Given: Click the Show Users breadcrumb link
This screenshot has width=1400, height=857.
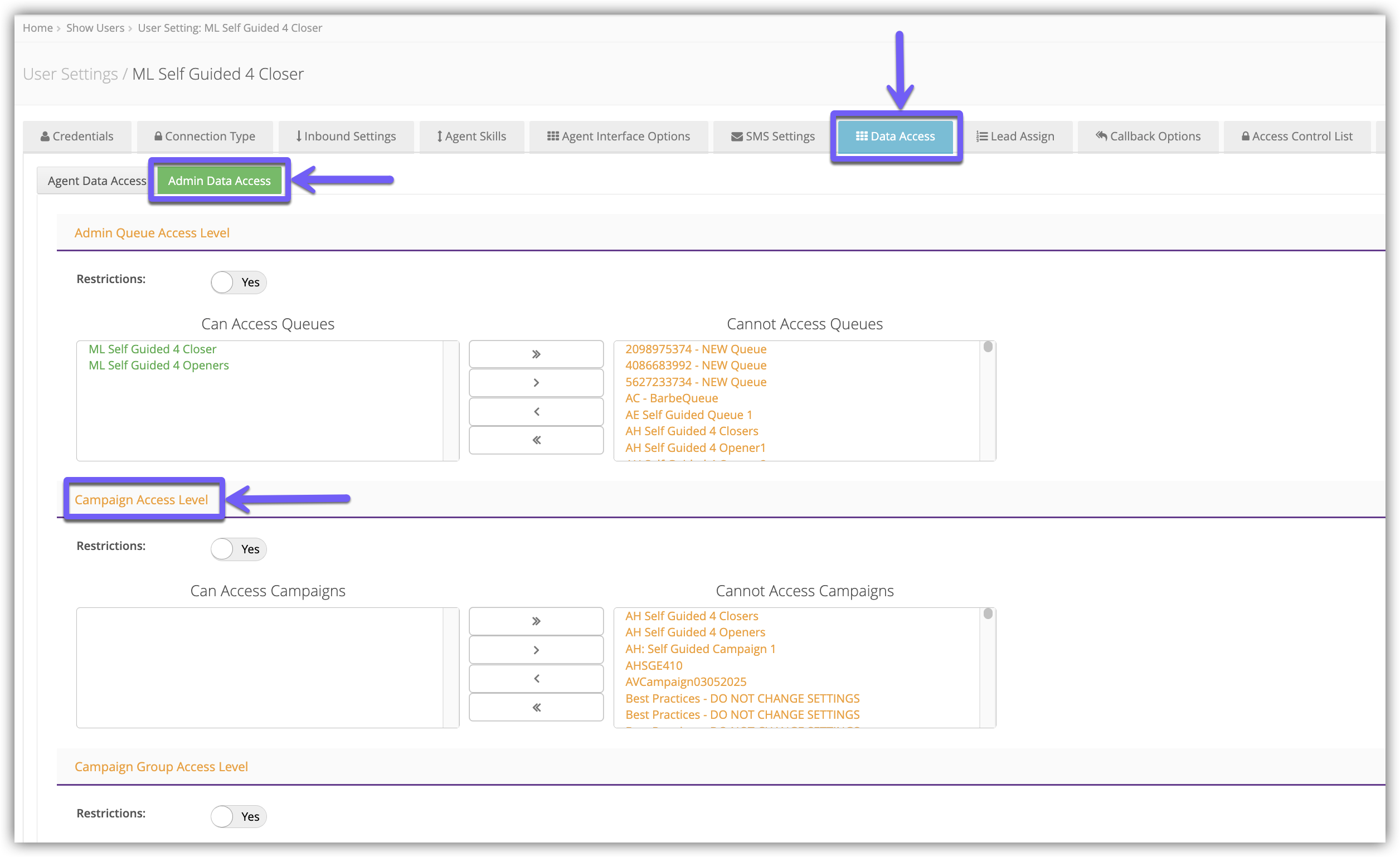Looking at the screenshot, I should (x=95, y=28).
